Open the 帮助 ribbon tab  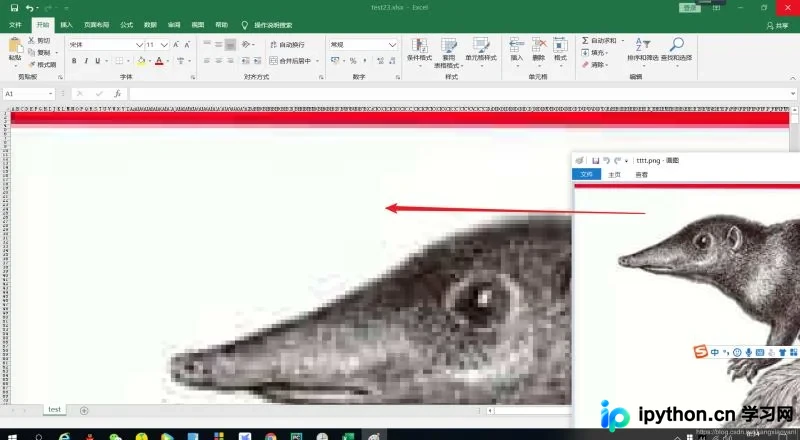pyautogui.click(x=221, y=25)
